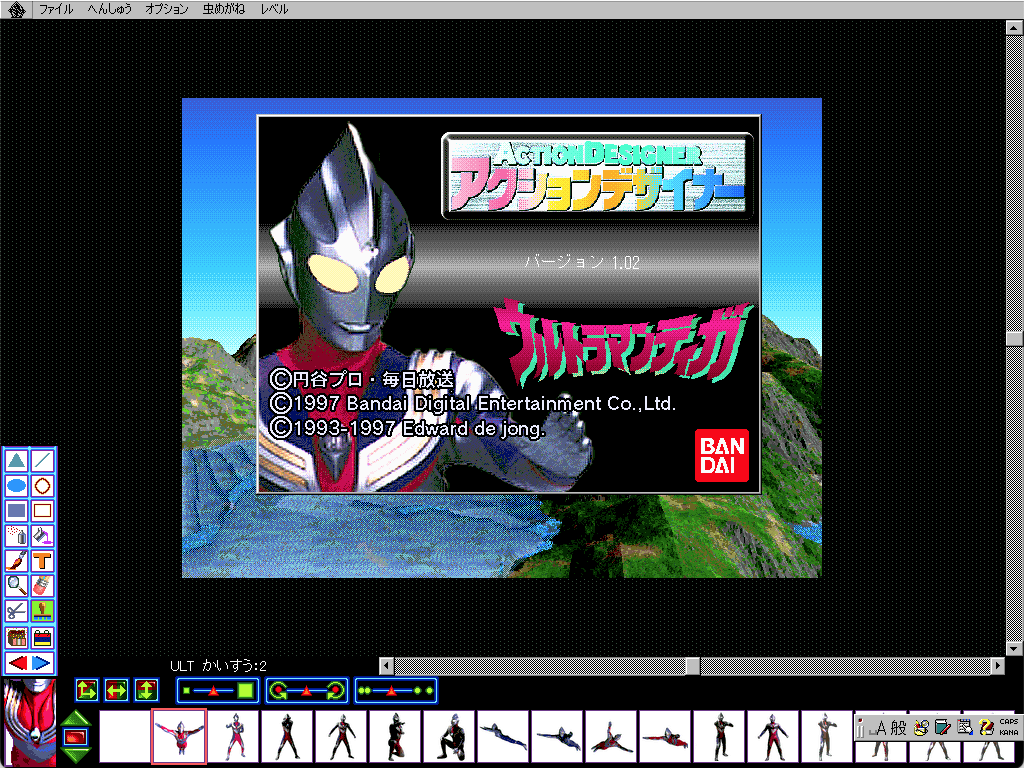Click the large green square enlarge icon
The height and width of the screenshot is (768, 1024).
point(246,690)
